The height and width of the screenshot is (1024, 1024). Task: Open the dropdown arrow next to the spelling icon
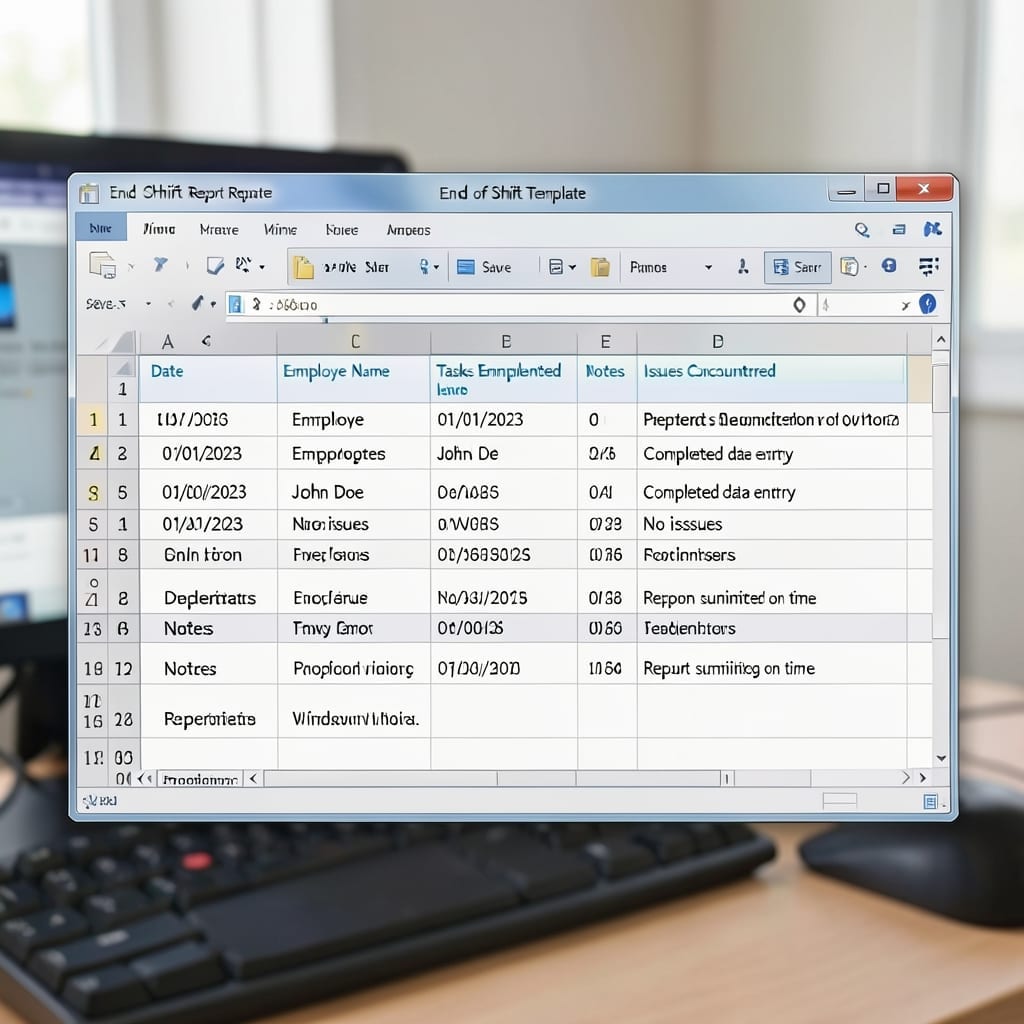262,267
